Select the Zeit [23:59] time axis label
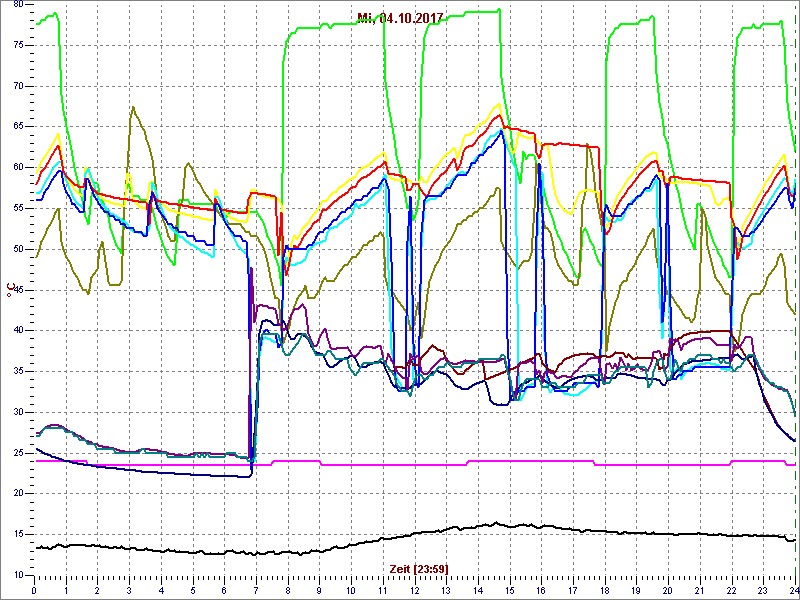Screen dimensions: 800x600 pos(419,568)
